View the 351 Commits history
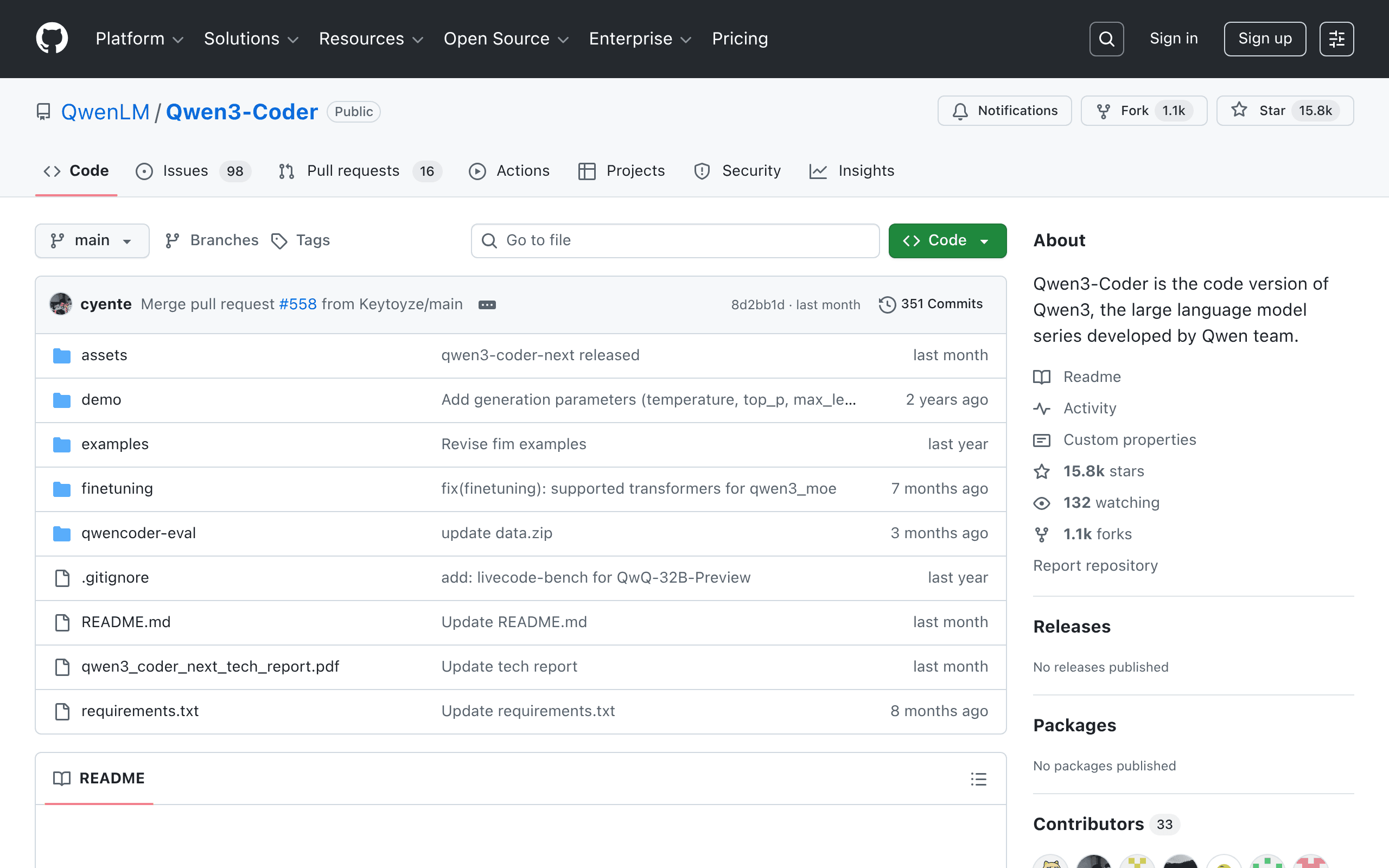1389x868 pixels. pos(931,304)
